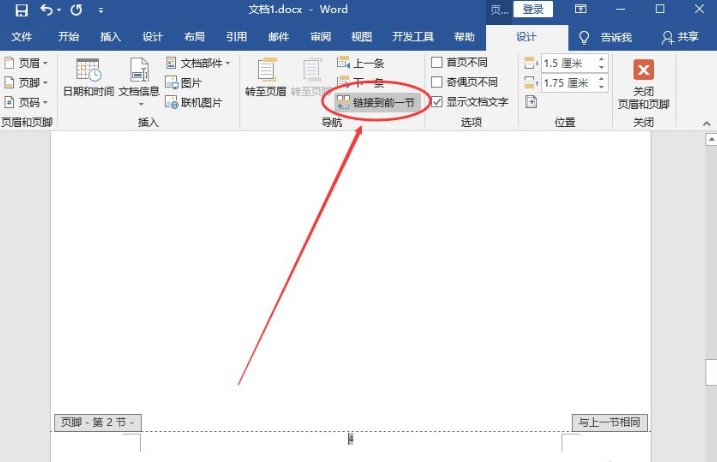Open the 引用 tab
717x462 pixels.
coord(236,37)
